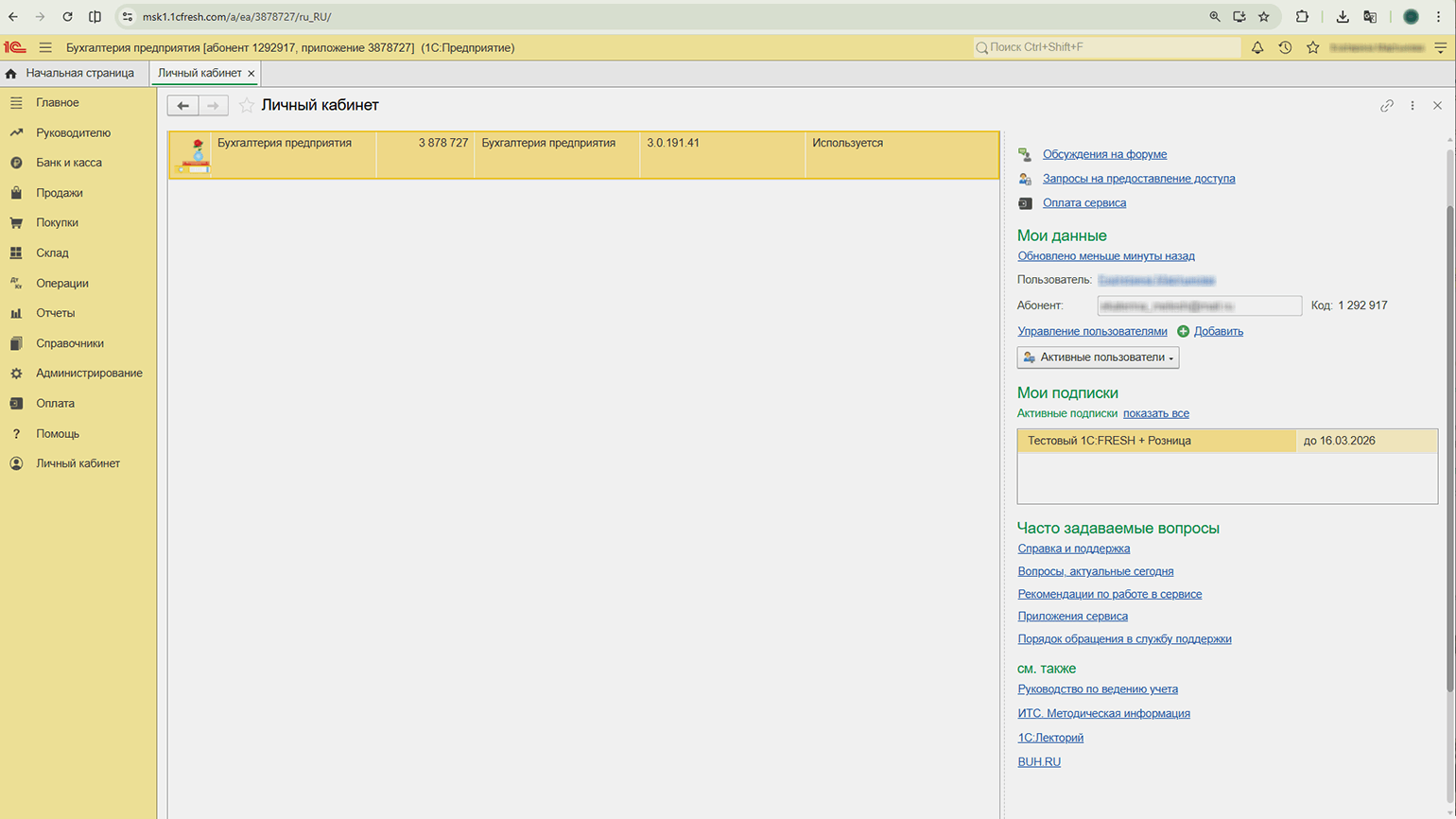1456x819 pixels.
Task: Click the Абонент input field
Action: point(1199,305)
